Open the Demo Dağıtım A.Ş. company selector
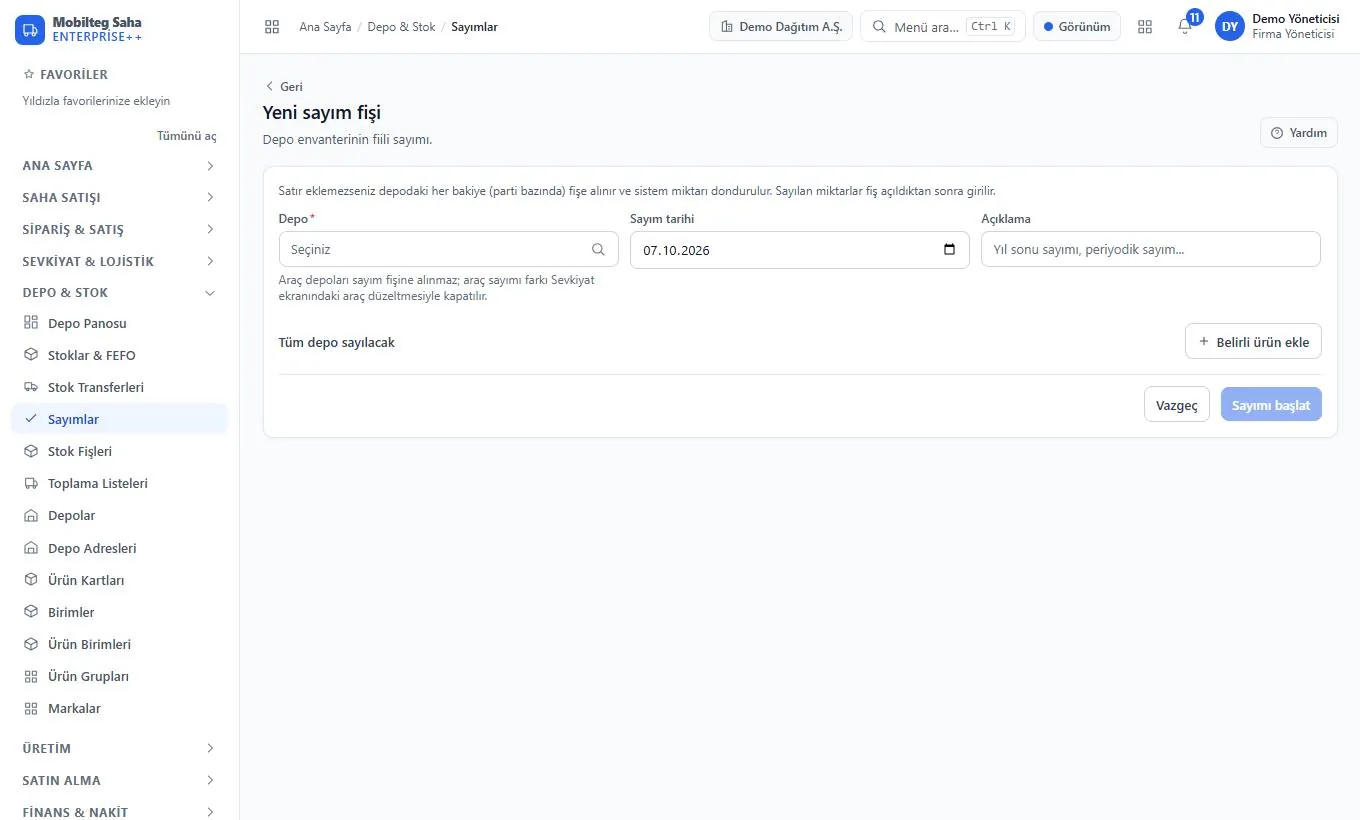The height and width of the screenshot is (820, 1360). point(780,27)
